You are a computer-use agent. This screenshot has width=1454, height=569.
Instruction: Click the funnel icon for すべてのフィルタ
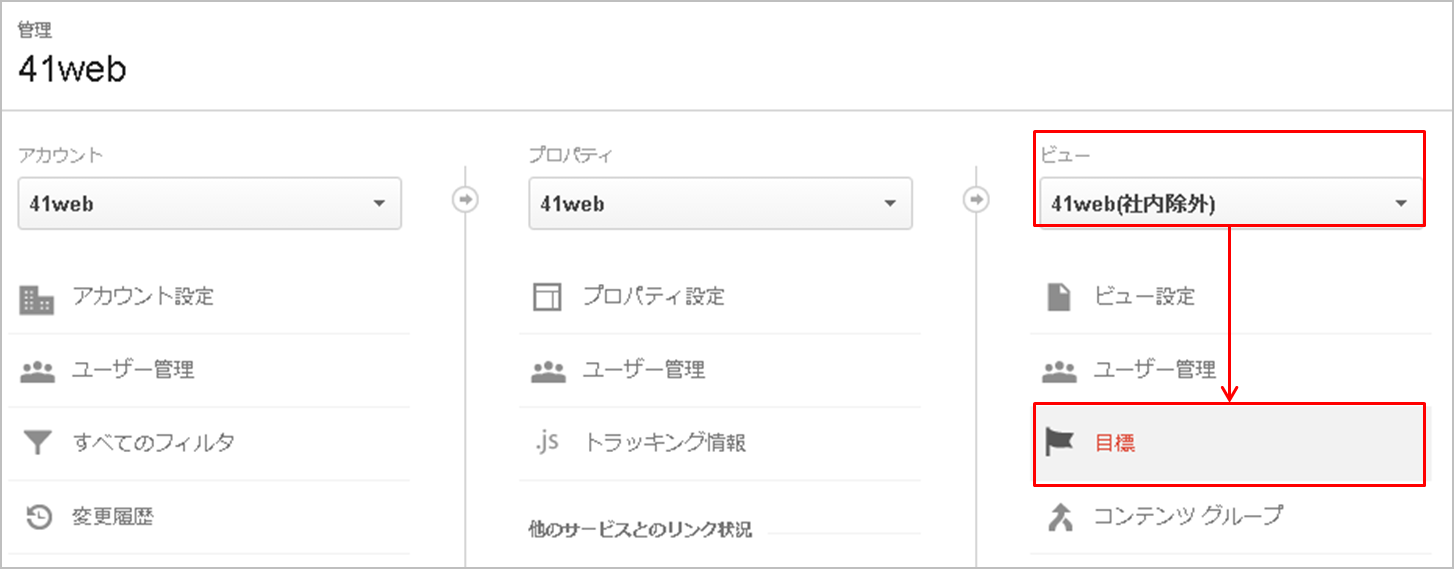click(x=37, y=443)
